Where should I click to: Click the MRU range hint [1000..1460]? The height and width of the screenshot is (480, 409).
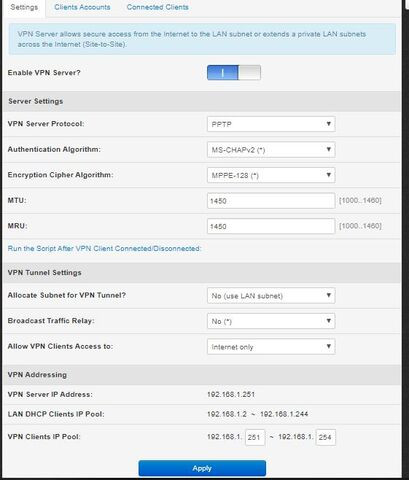point(360,226)
